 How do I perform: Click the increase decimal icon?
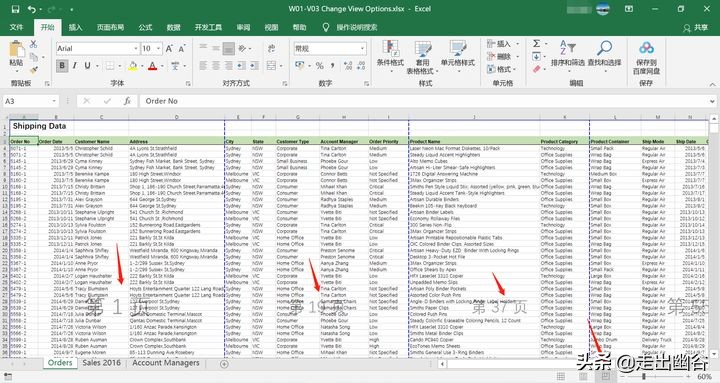[x=348, y=66]
